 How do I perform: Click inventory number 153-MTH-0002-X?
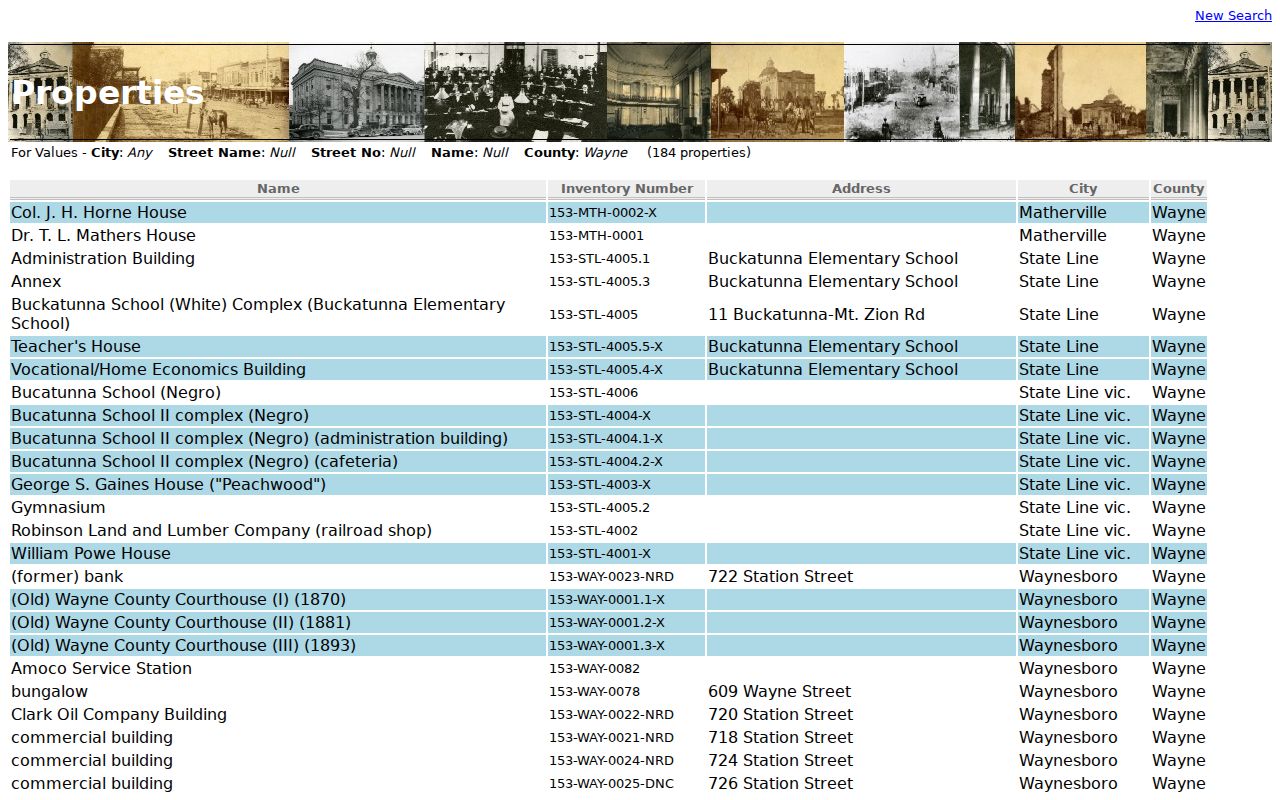603,213
